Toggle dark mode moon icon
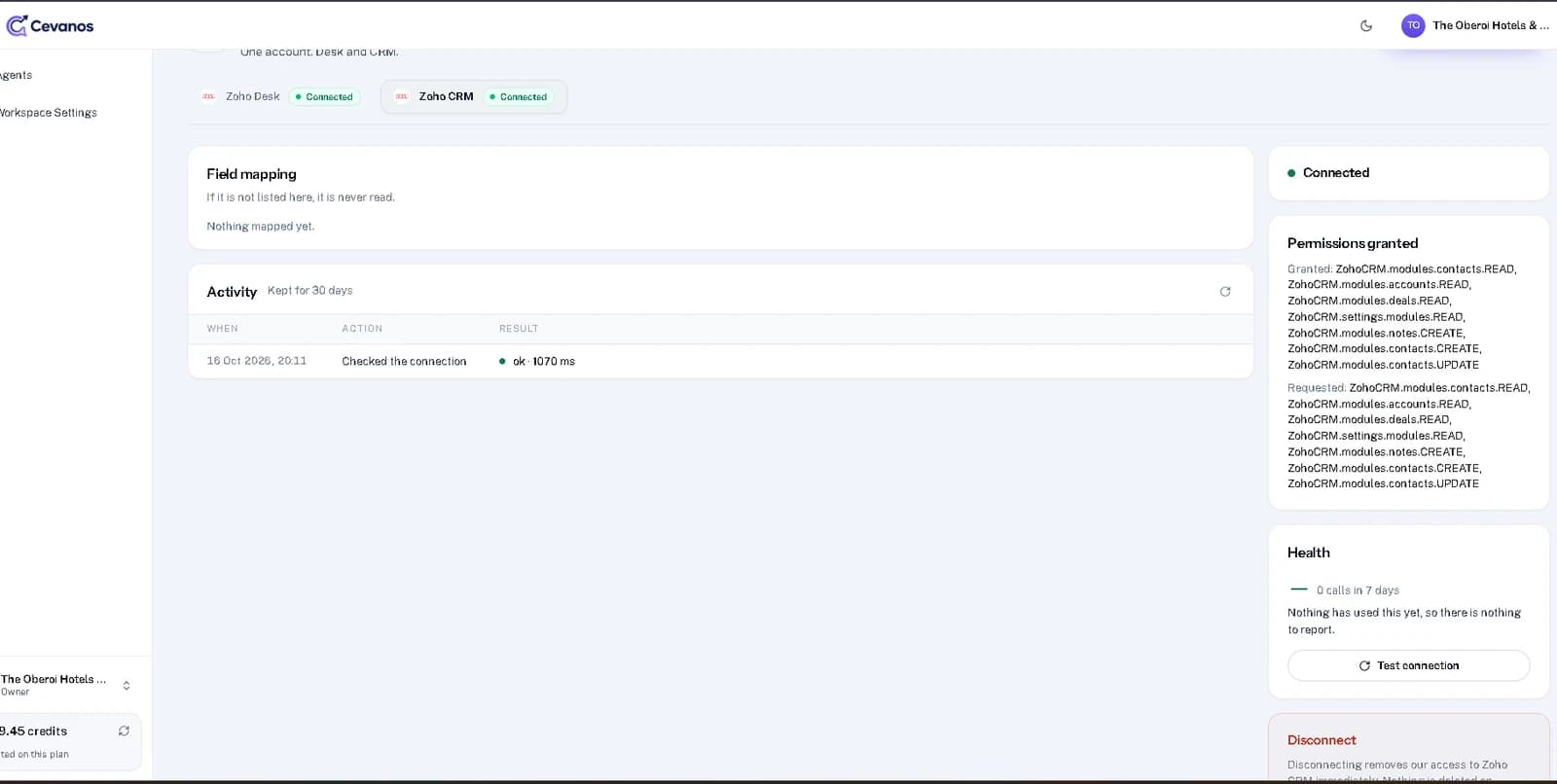Viewport: 1557px width, 784px height. 1366,26
